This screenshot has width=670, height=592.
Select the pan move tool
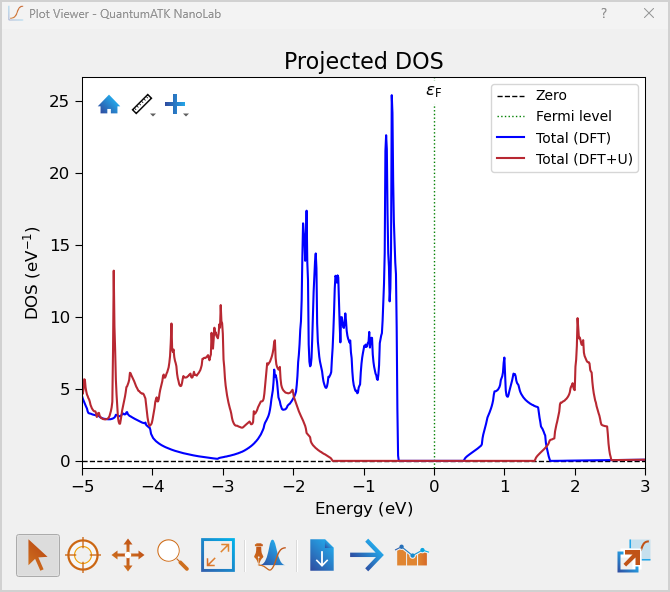(x=128, y=554)
